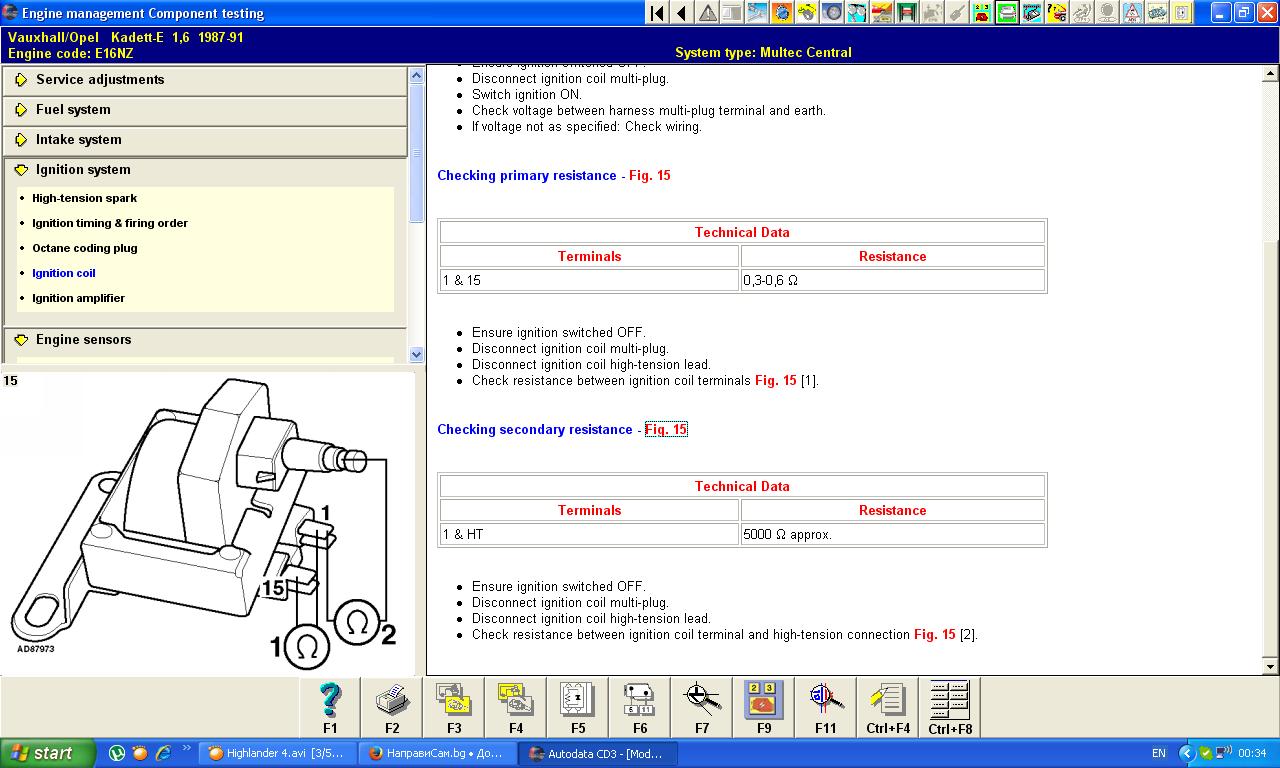Select Ignition amplifier in topic list
Viewport: 1280px width, 768px height.
tap(78, 298)
